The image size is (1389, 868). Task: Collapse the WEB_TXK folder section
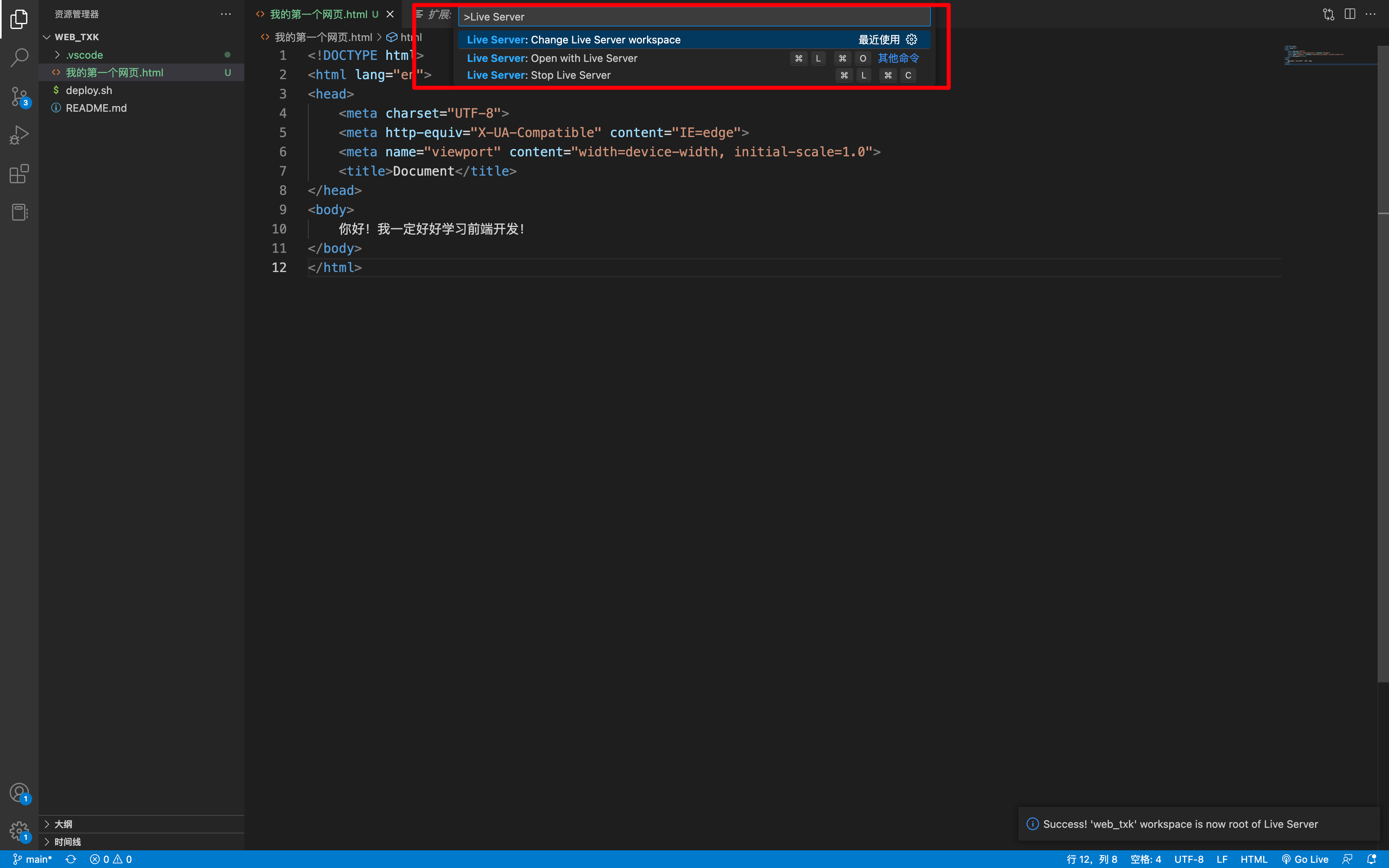[141, 37]
